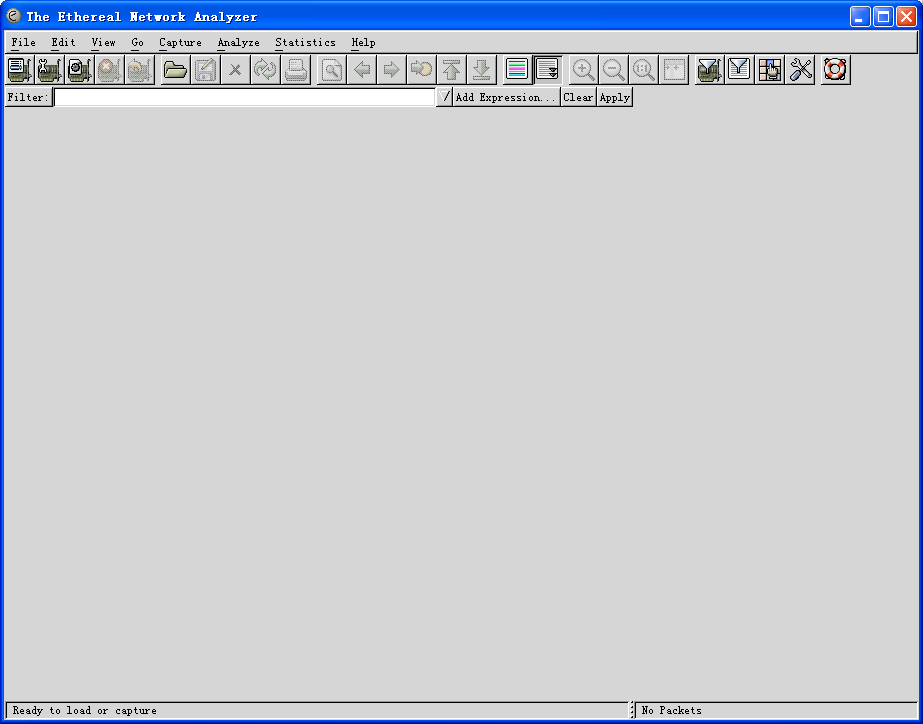
Task: Toggle colorize packet list
Action: pyautogui.click(x=517, y=70)
